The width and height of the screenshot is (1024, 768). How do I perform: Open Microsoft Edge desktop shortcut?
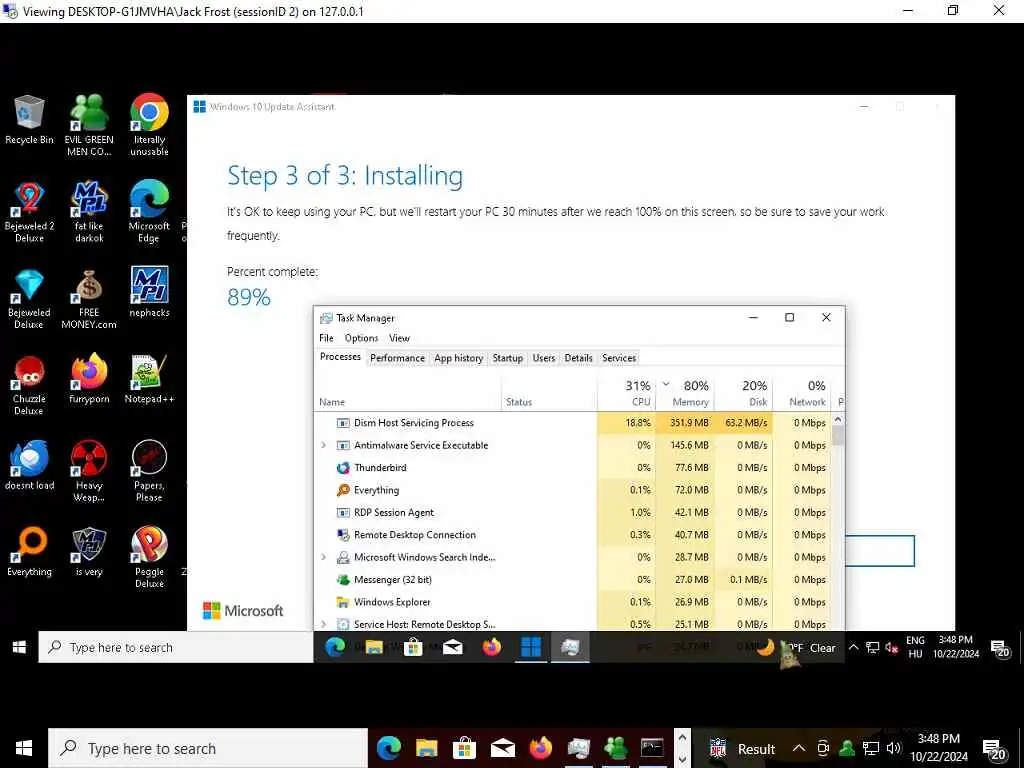149,211
